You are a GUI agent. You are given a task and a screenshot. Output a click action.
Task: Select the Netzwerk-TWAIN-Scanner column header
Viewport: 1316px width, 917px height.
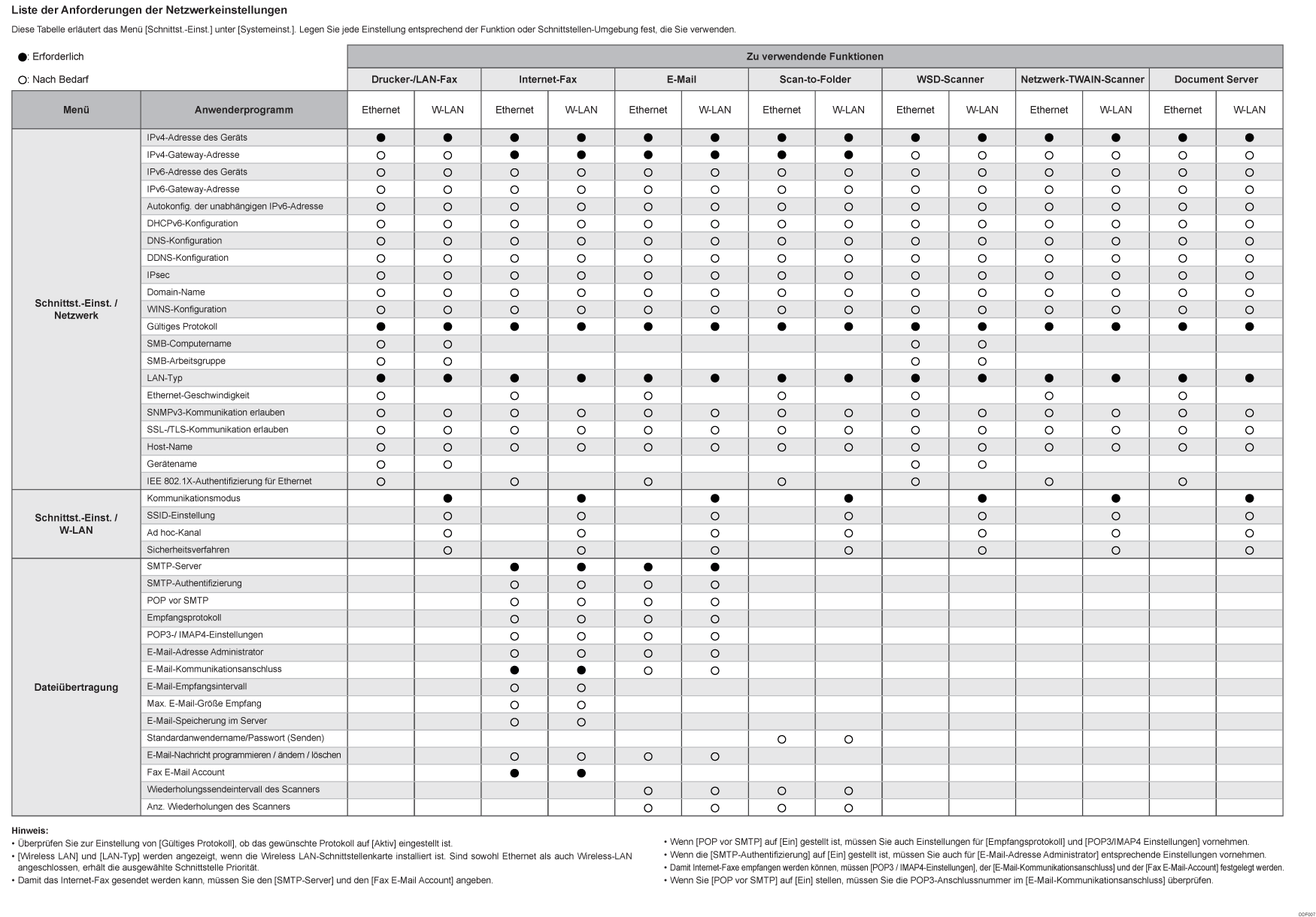pyautogui.click(x=1082, y=80)
